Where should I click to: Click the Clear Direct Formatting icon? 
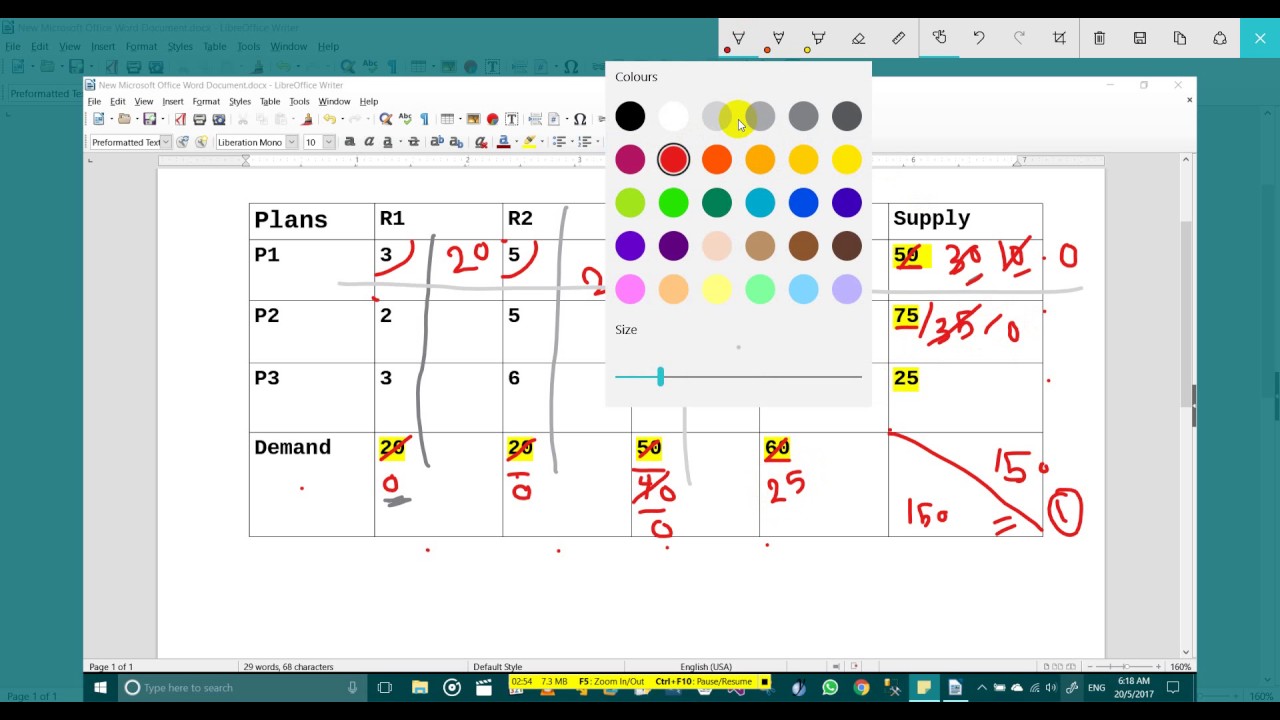481,142
